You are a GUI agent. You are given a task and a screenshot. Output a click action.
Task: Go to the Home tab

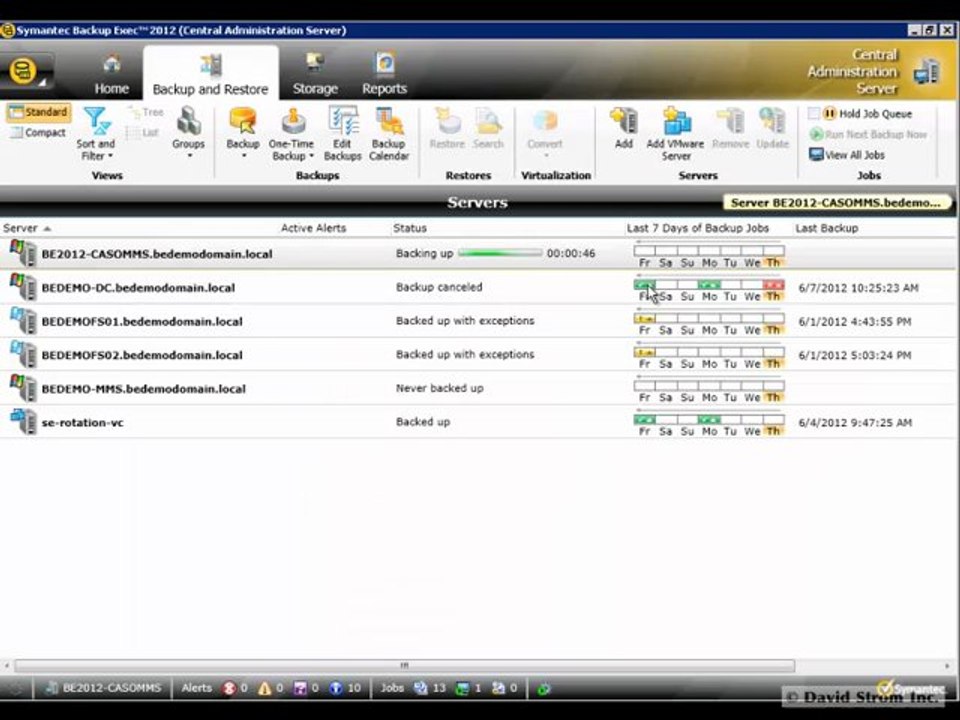(111, 74)
